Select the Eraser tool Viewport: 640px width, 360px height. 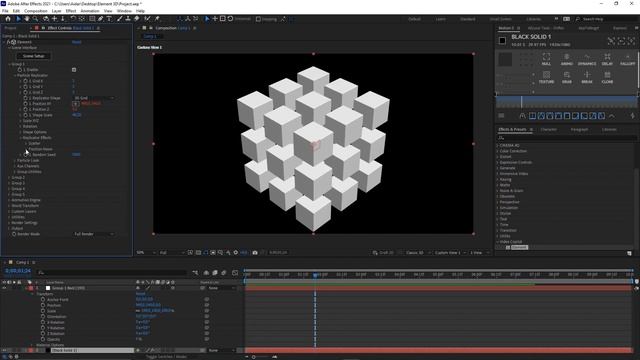(x=137, y=19)
